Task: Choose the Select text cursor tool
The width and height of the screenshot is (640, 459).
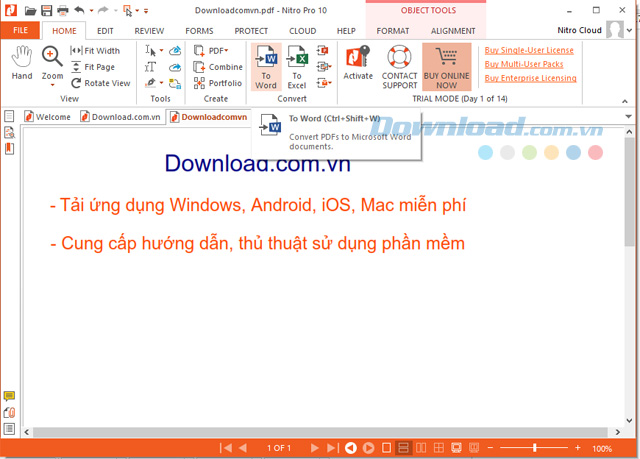Action: 150,51
